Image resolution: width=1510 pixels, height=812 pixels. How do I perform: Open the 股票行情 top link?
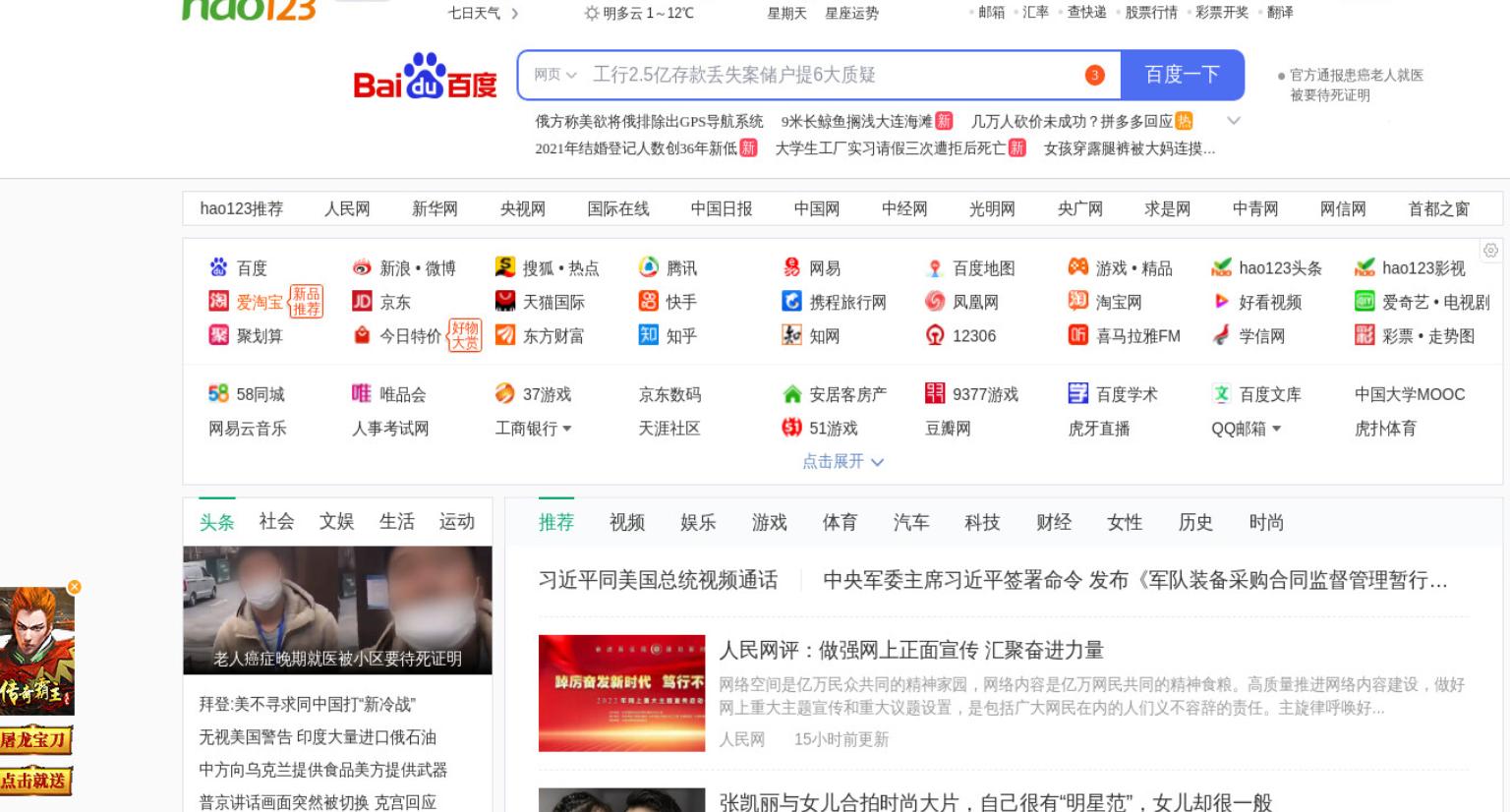[1151, 12]
